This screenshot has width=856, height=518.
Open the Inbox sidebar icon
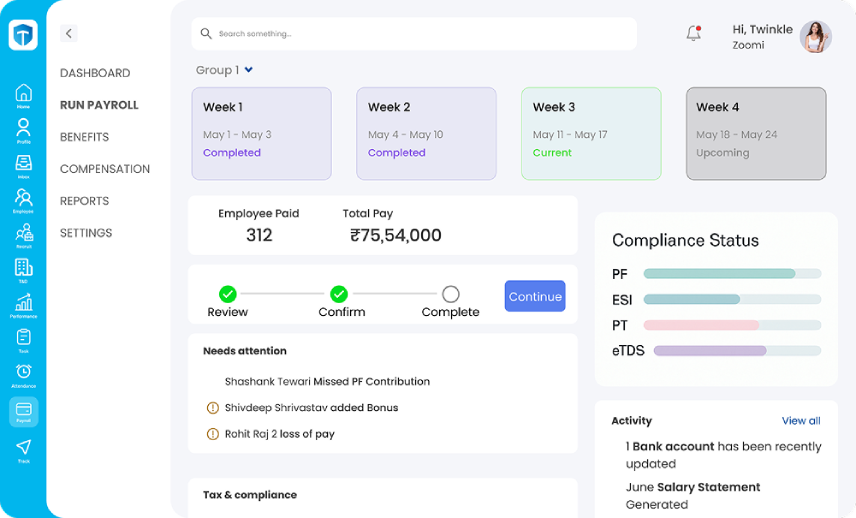pyautogui.click(x=23, y=164)
